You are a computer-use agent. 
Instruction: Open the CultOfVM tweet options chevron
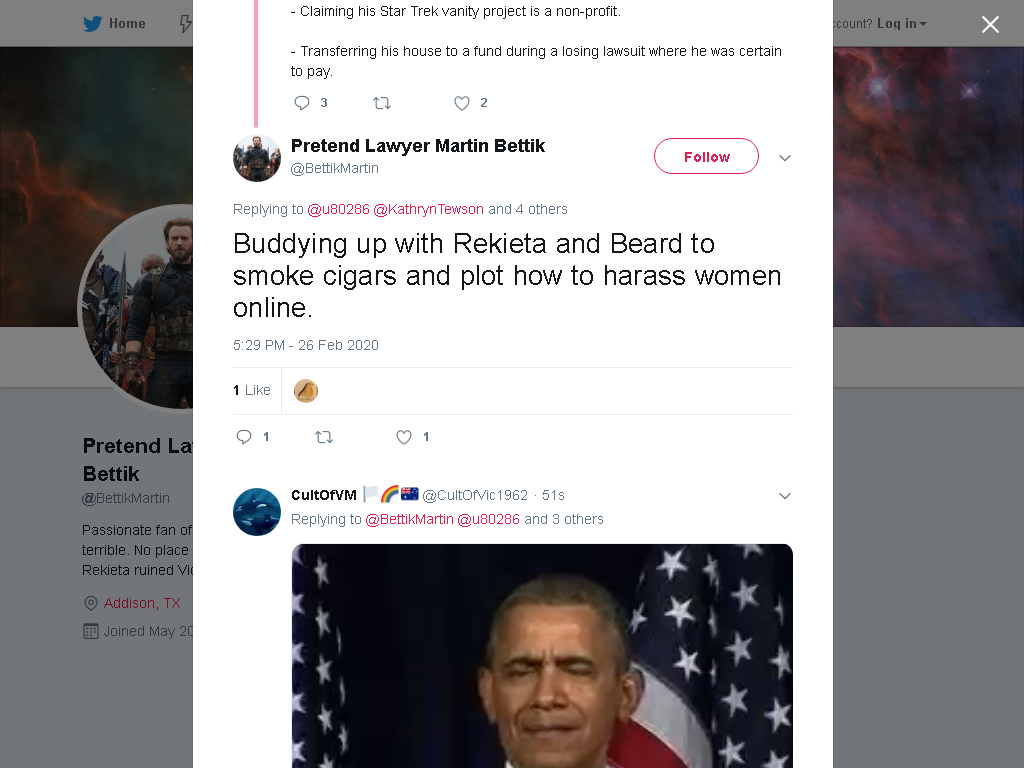[785, 496]
